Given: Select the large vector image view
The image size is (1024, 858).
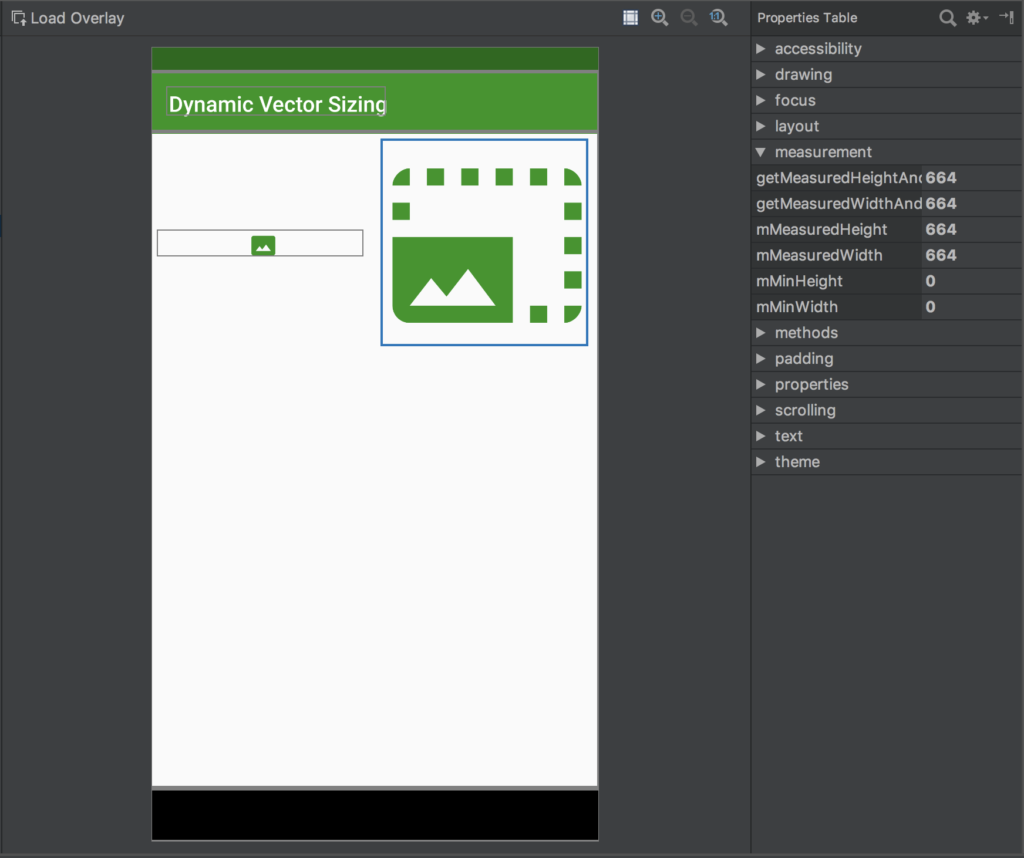Looking at the screenshot, I should tap(484, 242).
